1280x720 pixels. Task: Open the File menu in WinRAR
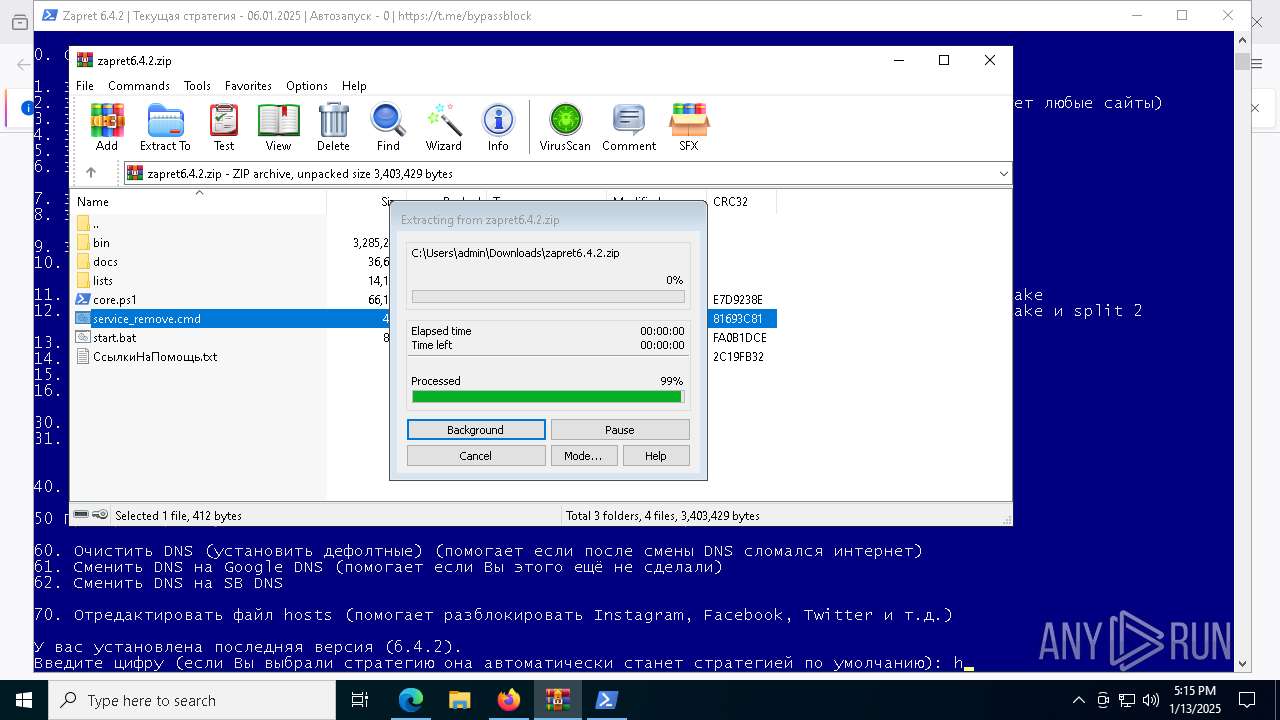pos(85,86)
